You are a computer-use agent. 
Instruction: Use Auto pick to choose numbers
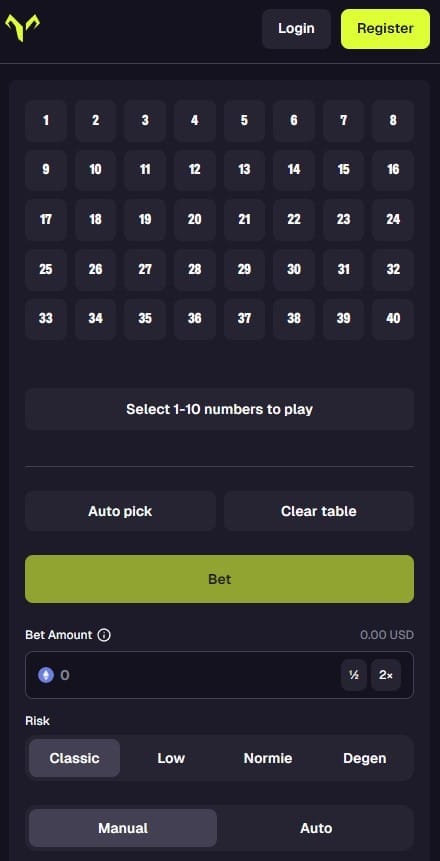point(120,511)
